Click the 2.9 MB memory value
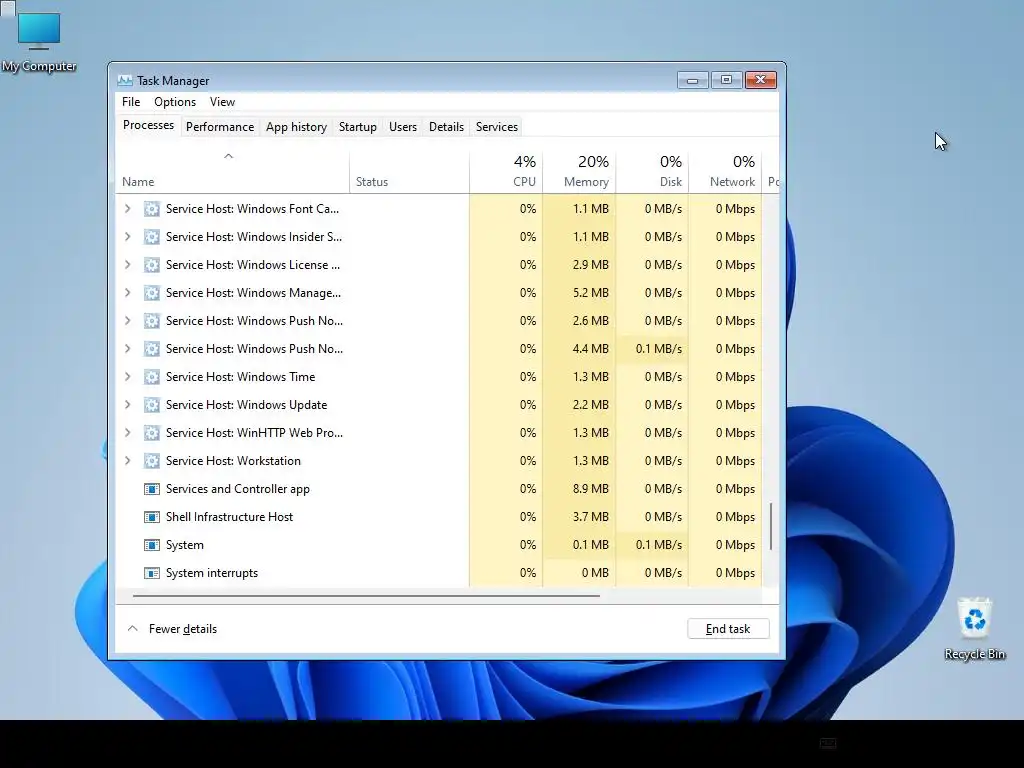Screen dimensions: 1024x768 coord(590,265)
